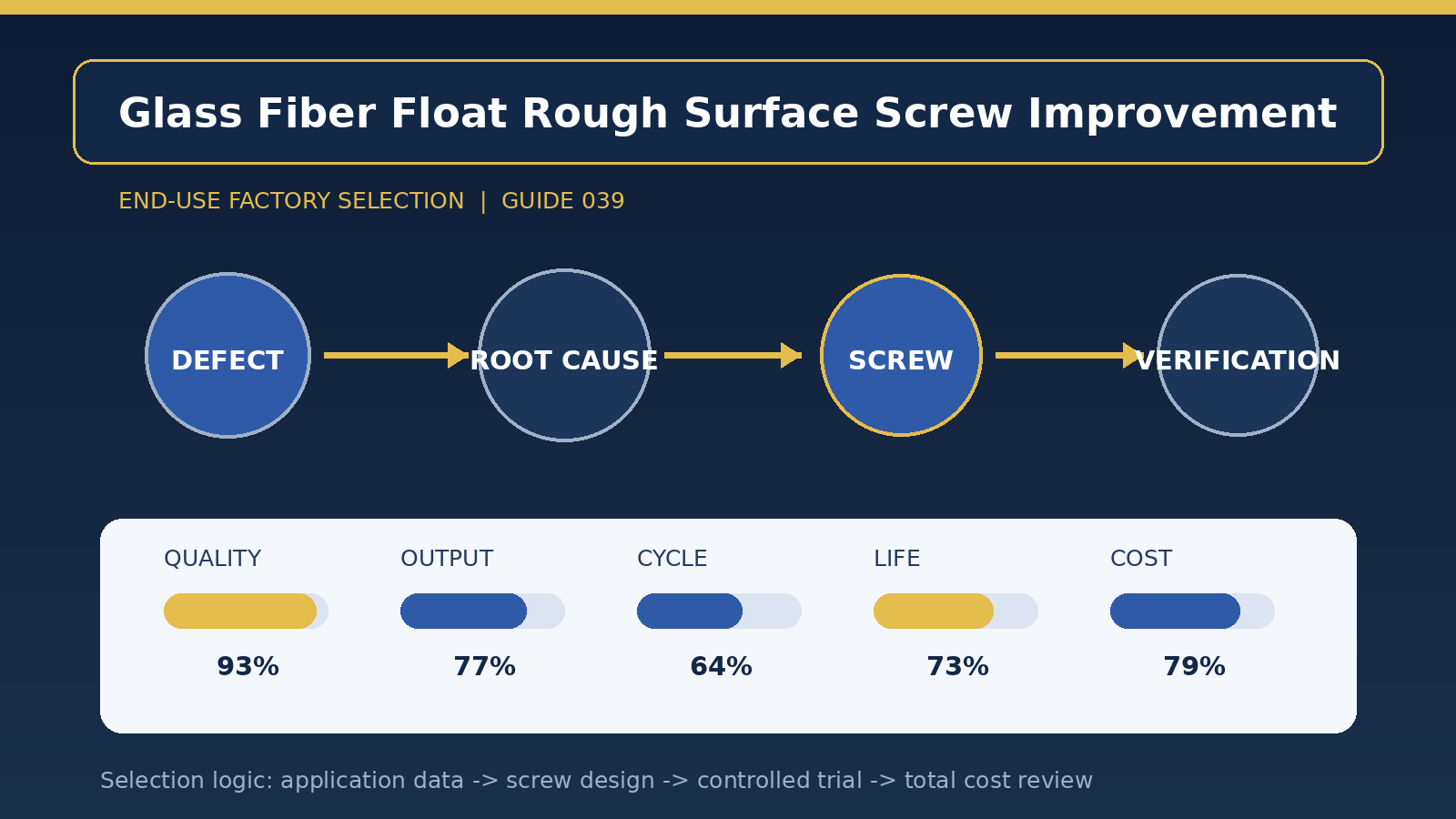Image resolution: width=1456 pixels, height=819 pixels.
Task: Click the END-USE FACTORY SELECTION subtitle
Action: click(x=291, y=201)
